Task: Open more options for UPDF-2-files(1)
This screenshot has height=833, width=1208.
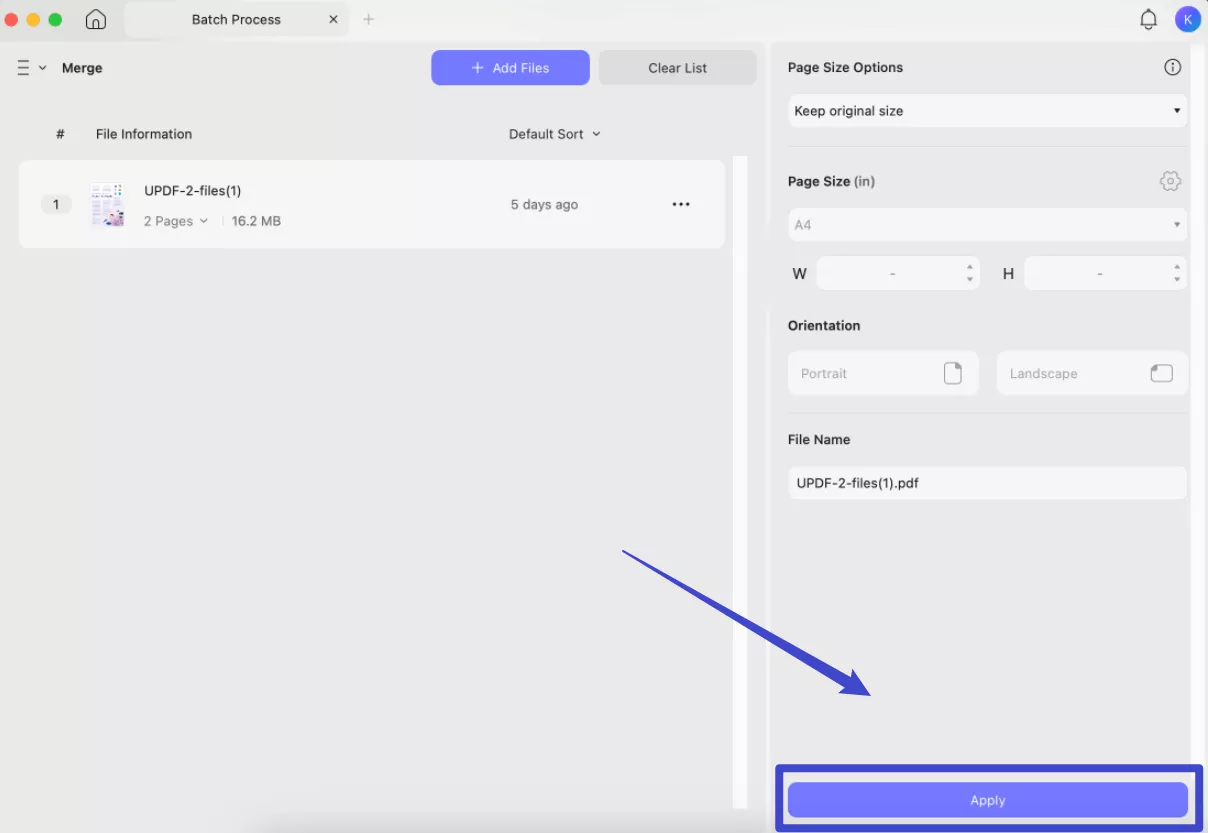Action: (681, 204)
